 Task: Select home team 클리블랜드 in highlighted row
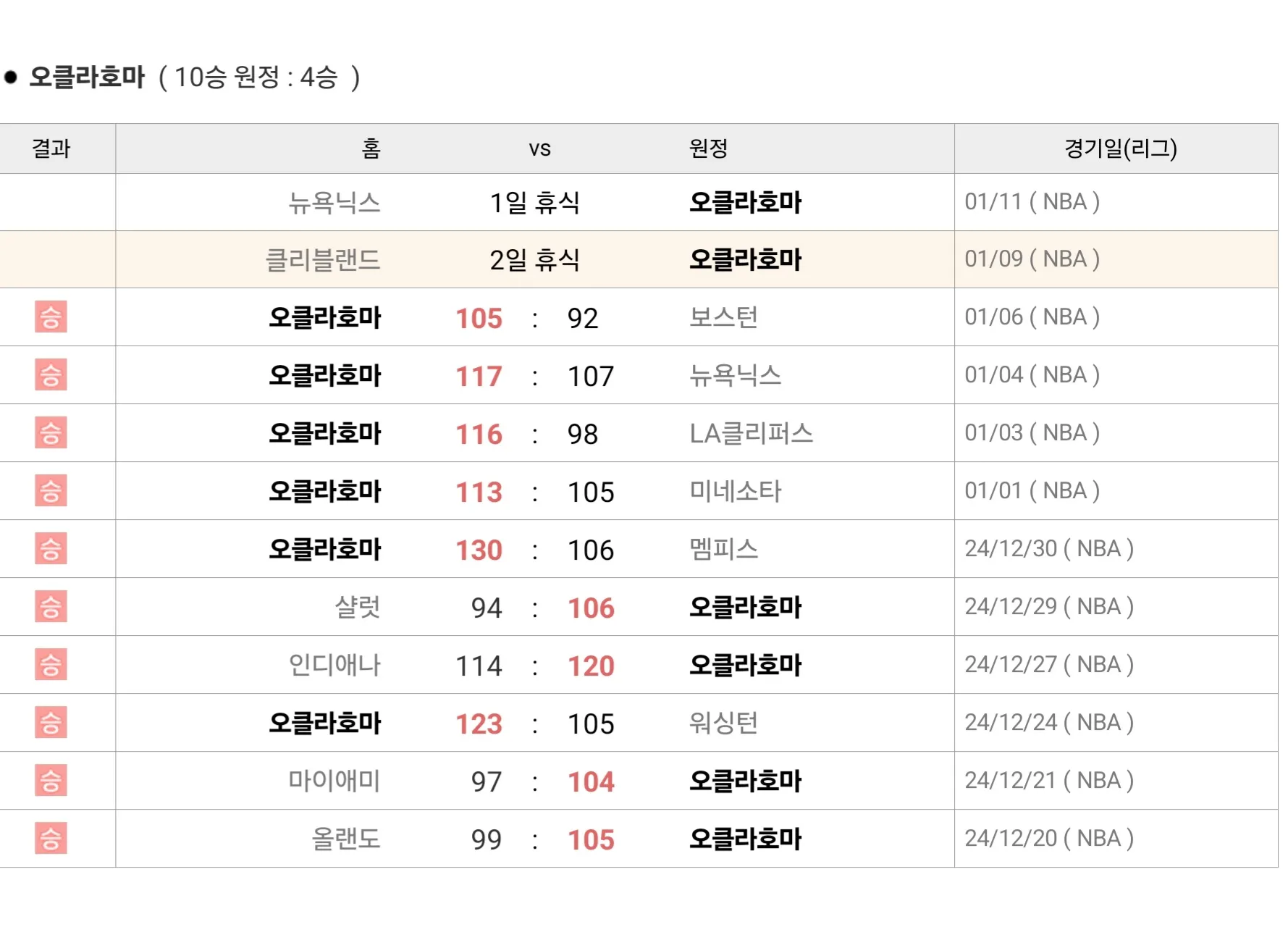pos(323,260)
